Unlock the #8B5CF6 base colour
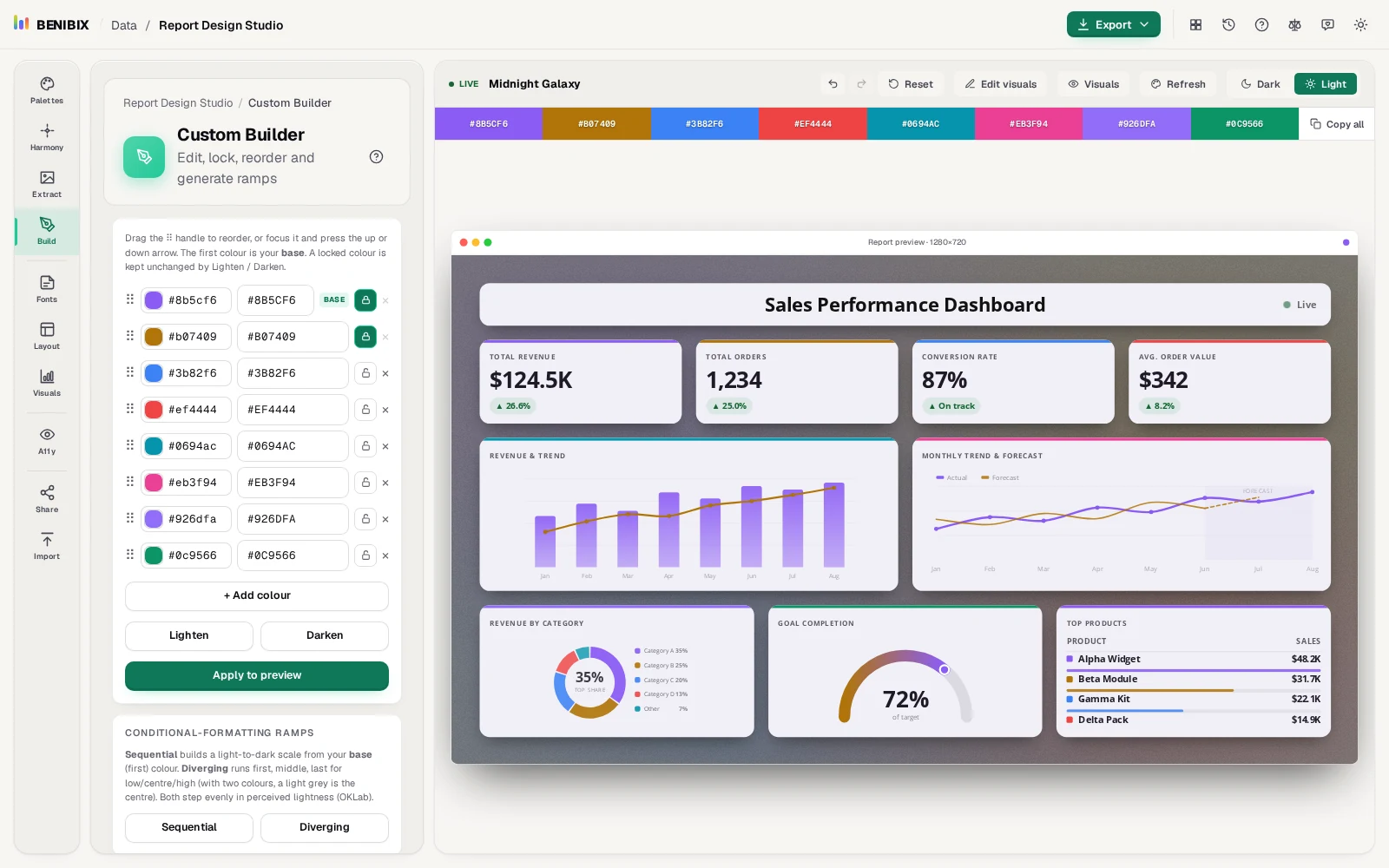The height and width of the screenshot is (868, 1389). [365, 300]
